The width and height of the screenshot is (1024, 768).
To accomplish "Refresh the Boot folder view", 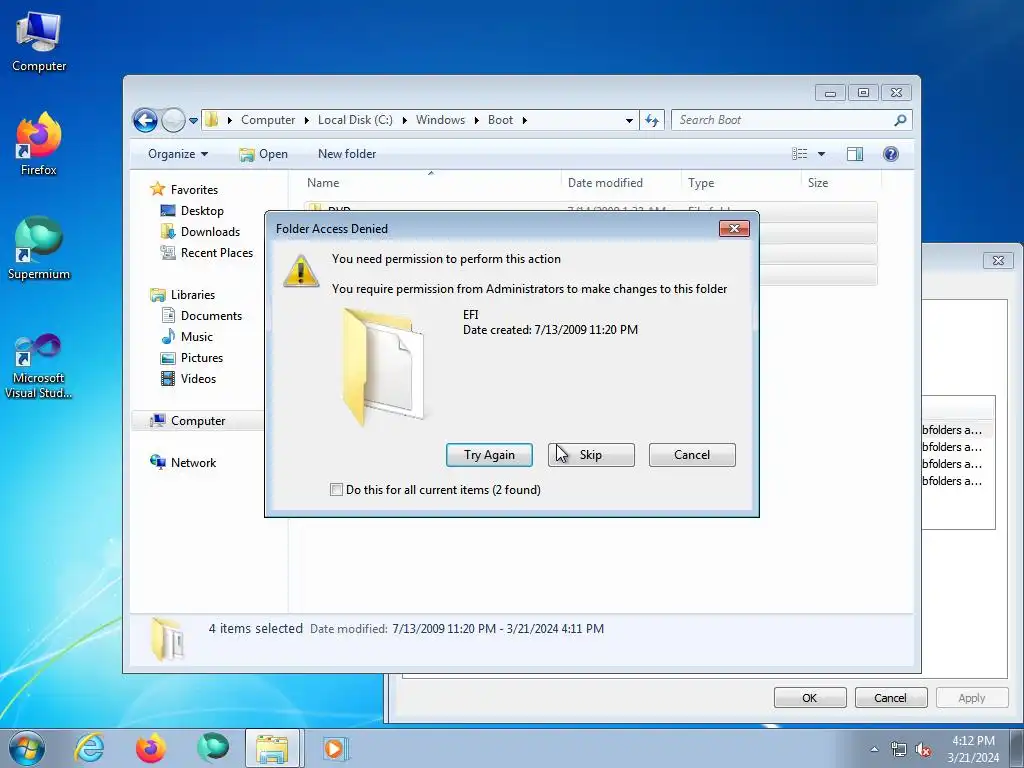I will coord(652,120).
